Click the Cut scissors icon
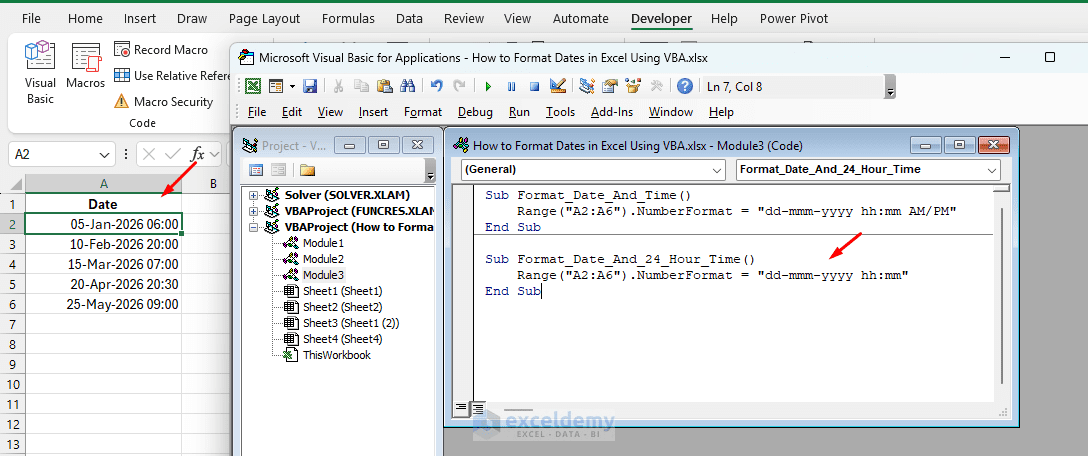Screen dimensions: 1088x456 coord(339,86)
